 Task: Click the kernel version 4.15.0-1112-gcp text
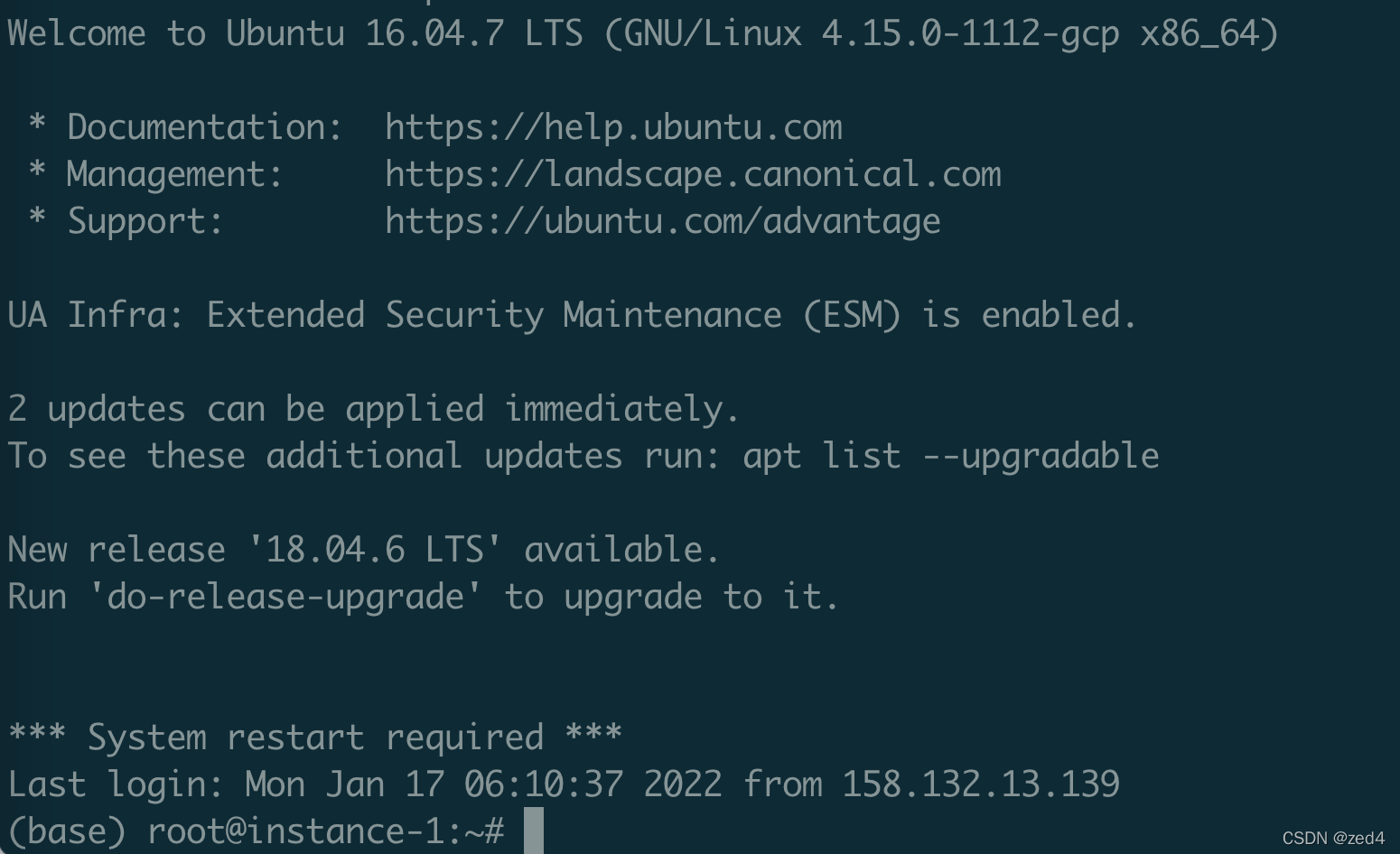970,33
